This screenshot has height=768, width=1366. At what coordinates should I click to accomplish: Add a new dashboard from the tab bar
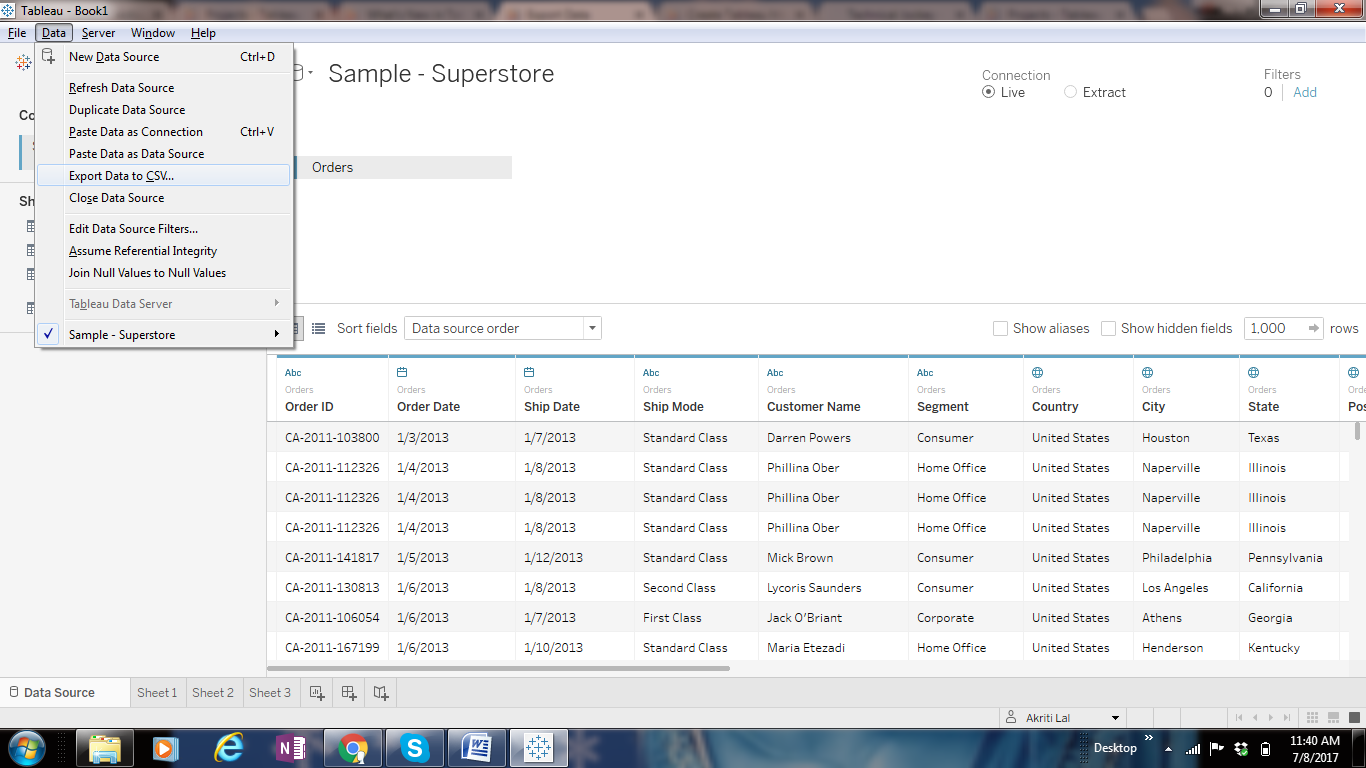(x=349, y=692)
